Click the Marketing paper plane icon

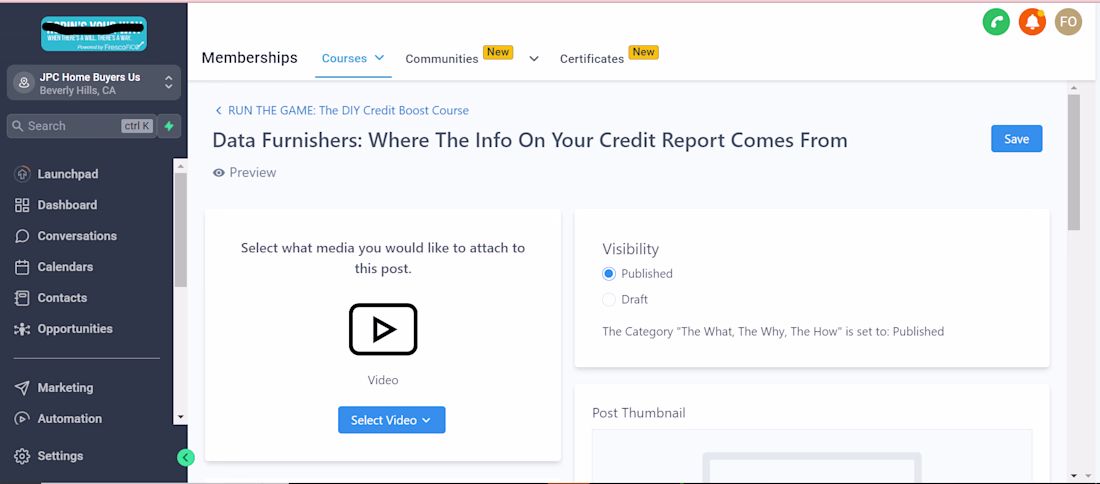click(x=22, y=387)
